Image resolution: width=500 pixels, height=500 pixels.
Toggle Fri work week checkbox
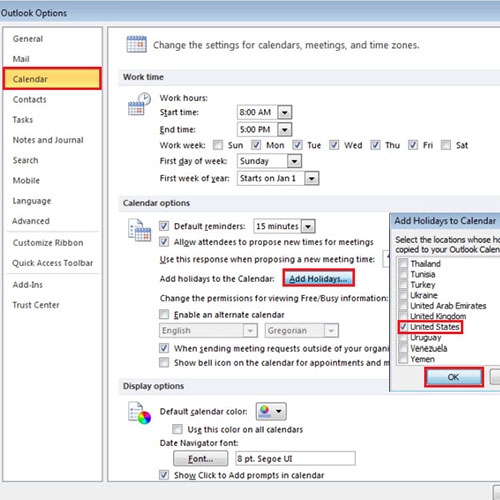[x=413, y=145]
